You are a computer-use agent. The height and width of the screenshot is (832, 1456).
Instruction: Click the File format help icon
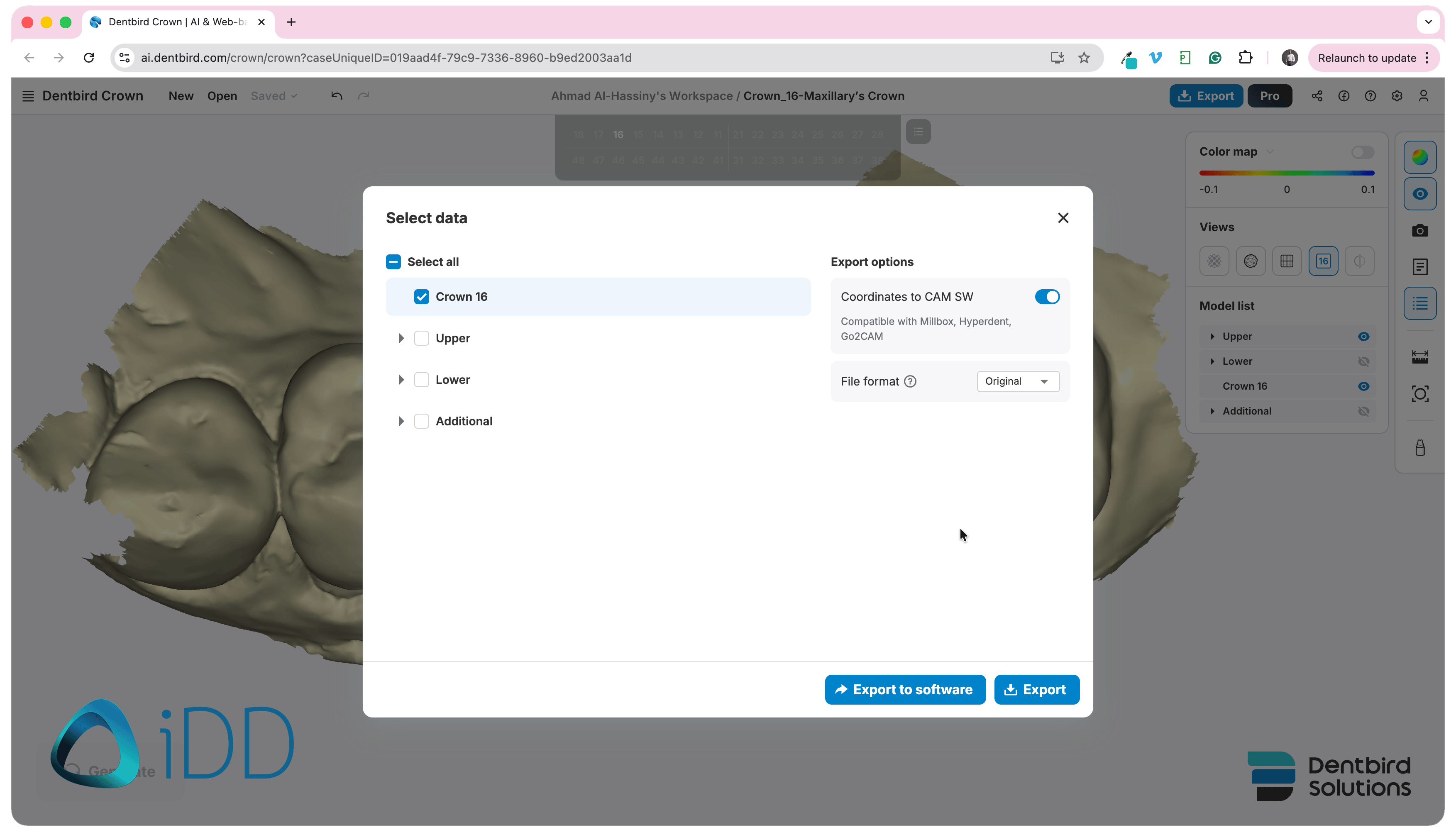pyautogui.click(x=910, y=381)
